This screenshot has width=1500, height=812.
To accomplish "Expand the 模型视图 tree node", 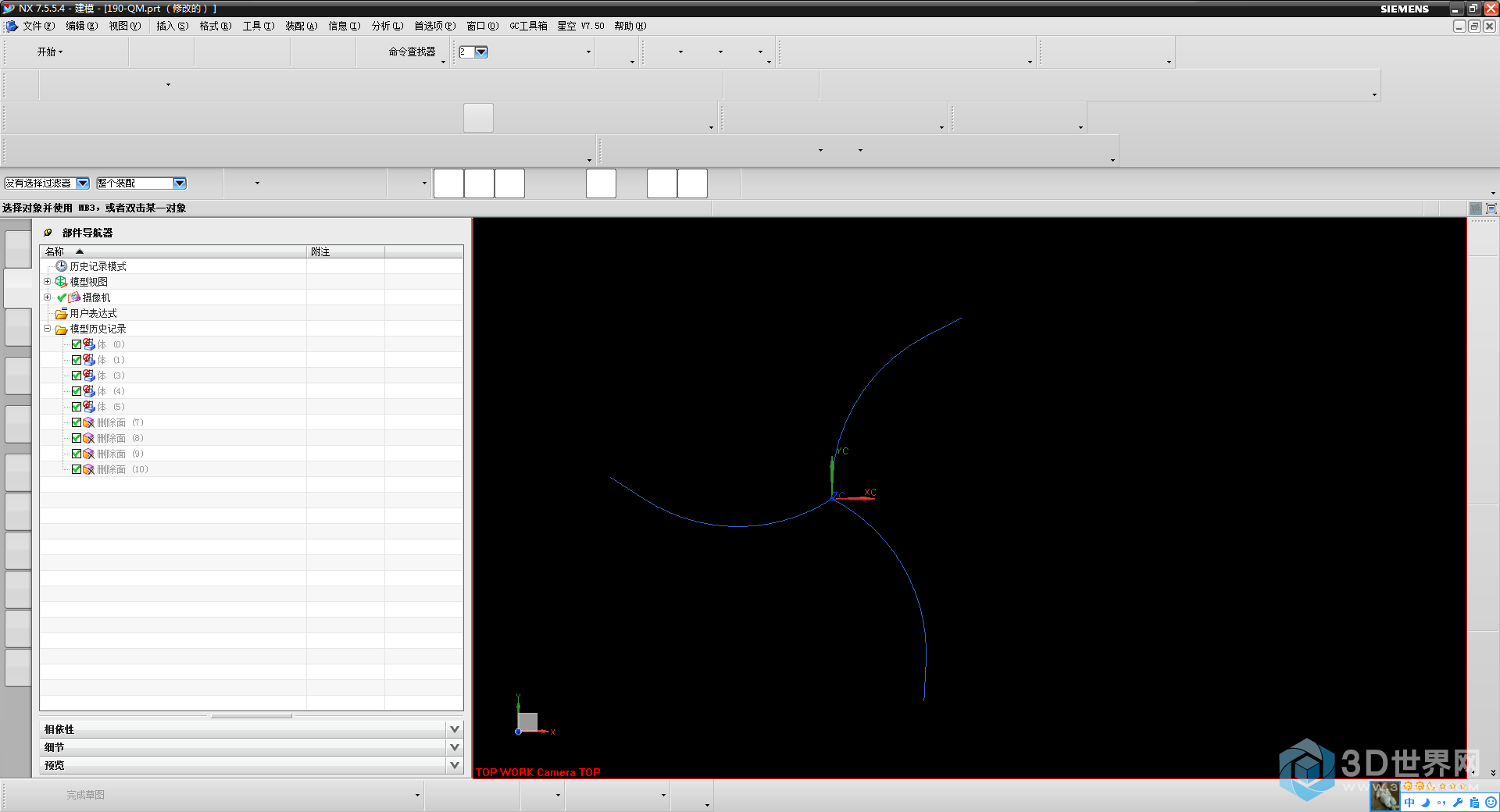I will point(47,282).
